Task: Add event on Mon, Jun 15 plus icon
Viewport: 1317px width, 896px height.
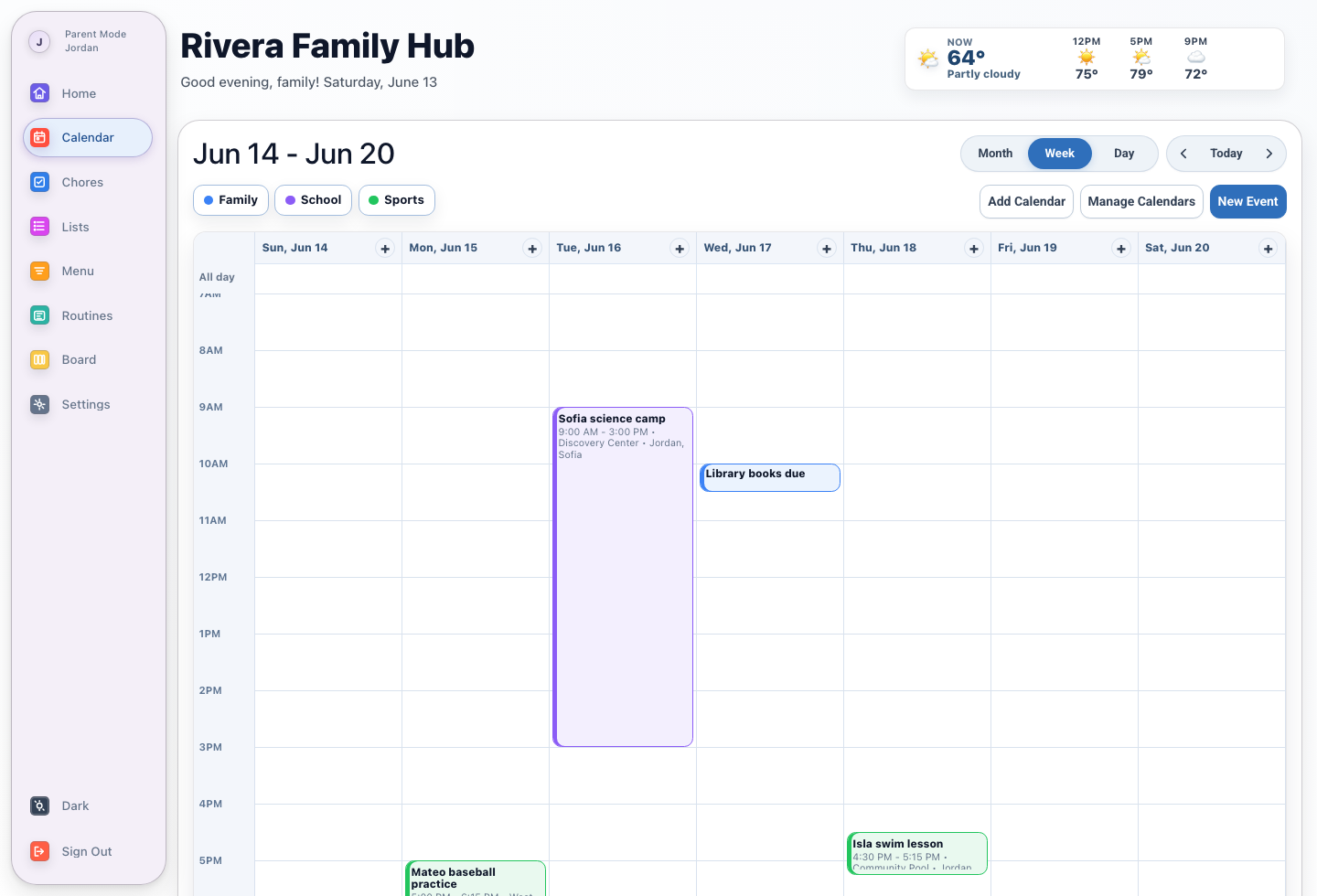Action: point(532,249)
